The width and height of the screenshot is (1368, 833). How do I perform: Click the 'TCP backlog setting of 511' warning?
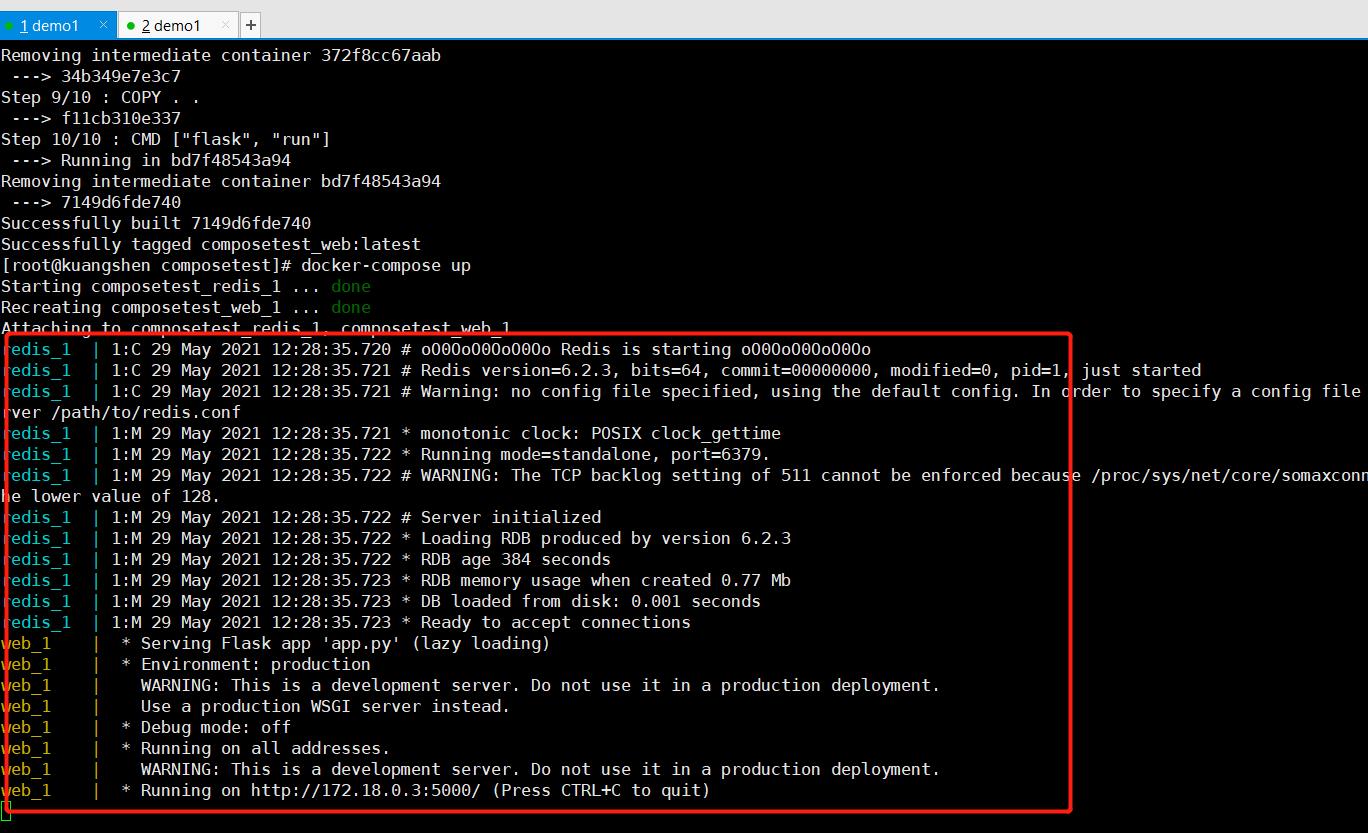[x=684, y=476]
